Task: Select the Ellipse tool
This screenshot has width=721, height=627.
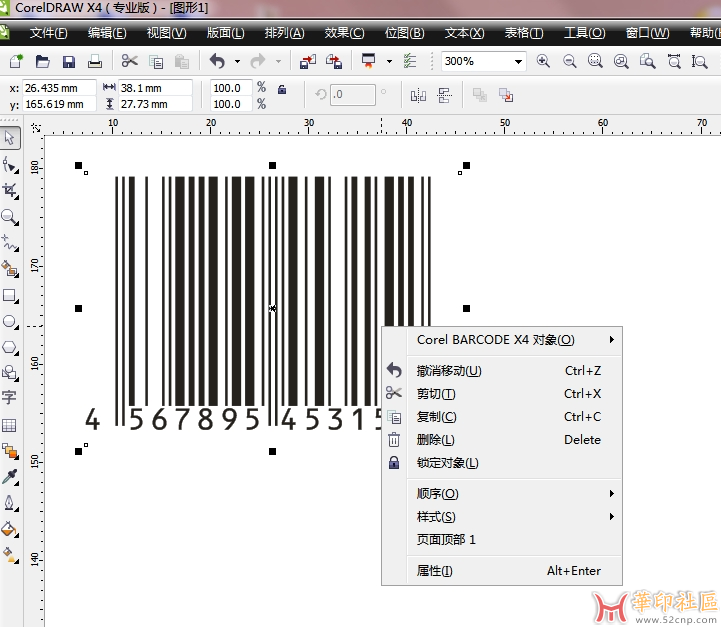Action: click(x=10, y=321)
